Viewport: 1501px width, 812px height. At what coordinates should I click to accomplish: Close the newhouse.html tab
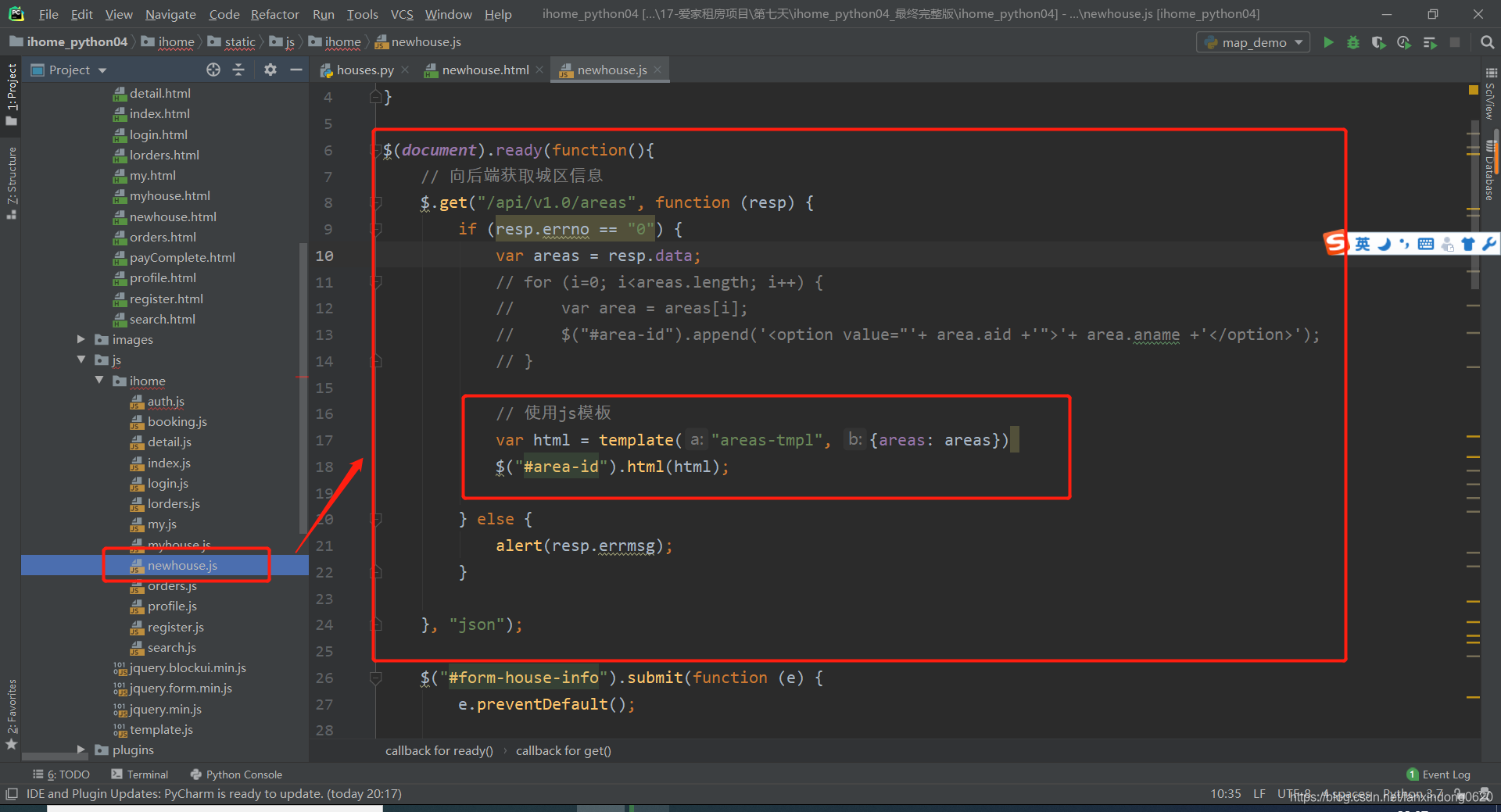pos(539,70)
